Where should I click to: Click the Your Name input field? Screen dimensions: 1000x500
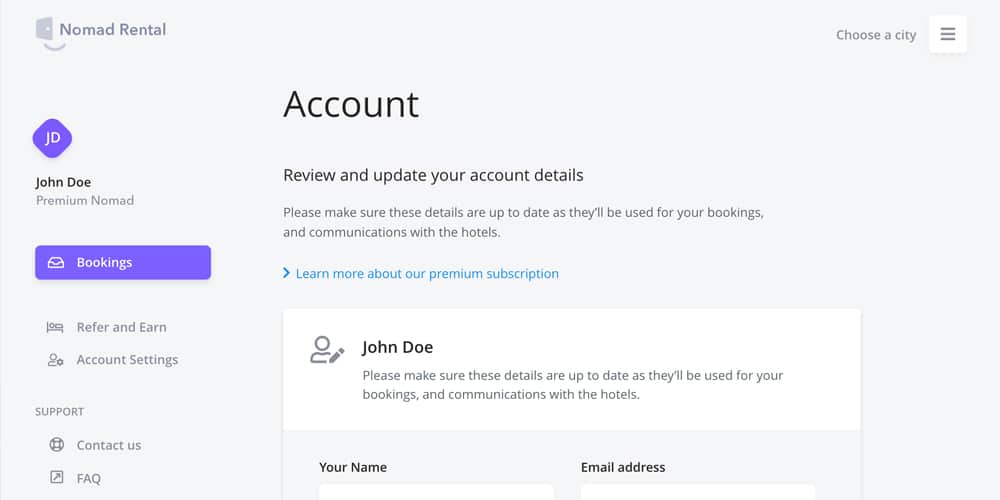(436, 492)
